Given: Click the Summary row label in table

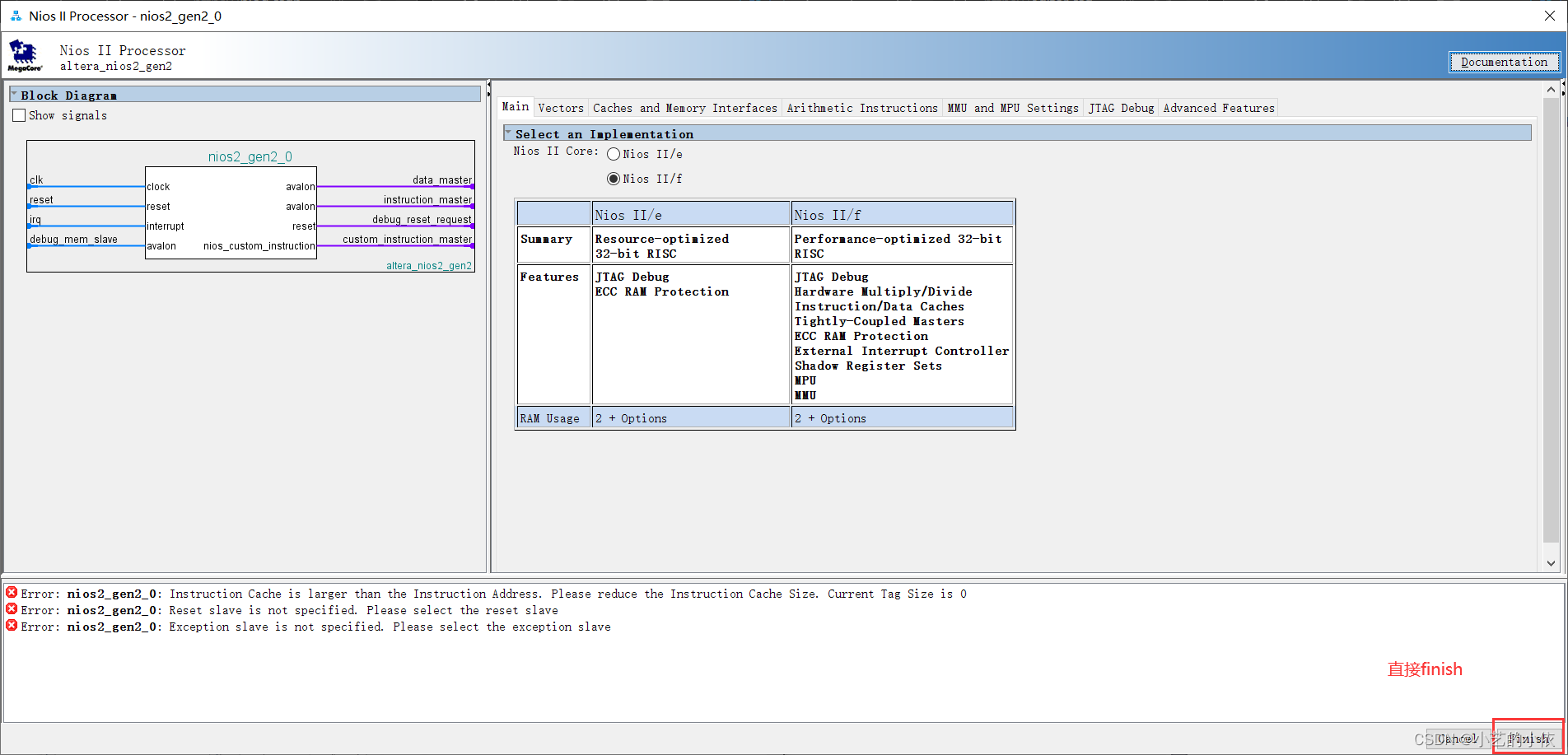Looking at the screenshot, I should click(x=546, y=239).
